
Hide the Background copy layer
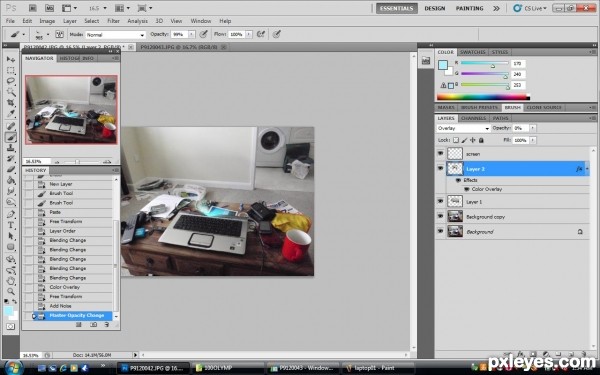(x=440, y=216)
